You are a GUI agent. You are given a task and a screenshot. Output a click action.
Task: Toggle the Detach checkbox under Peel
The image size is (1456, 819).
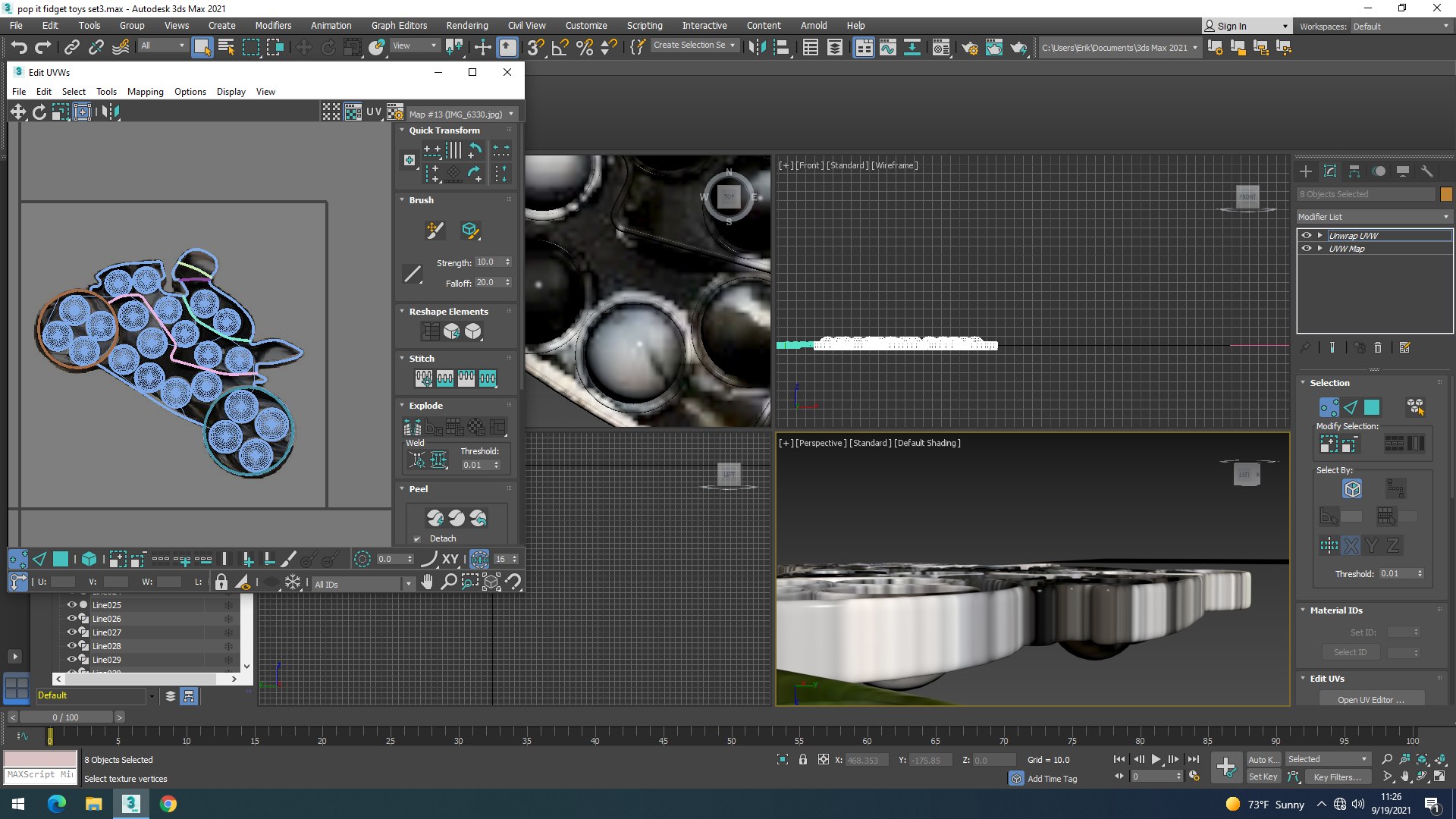[417, 539]
